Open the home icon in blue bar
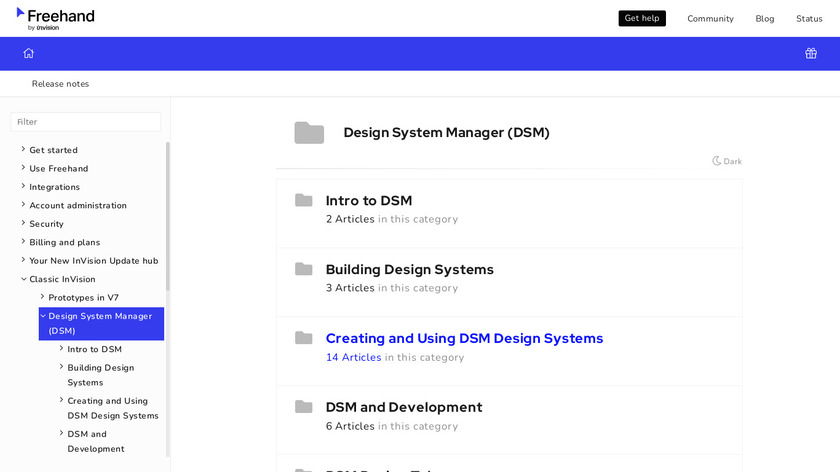This screenshot has height=472, width=840. [29, 54]
